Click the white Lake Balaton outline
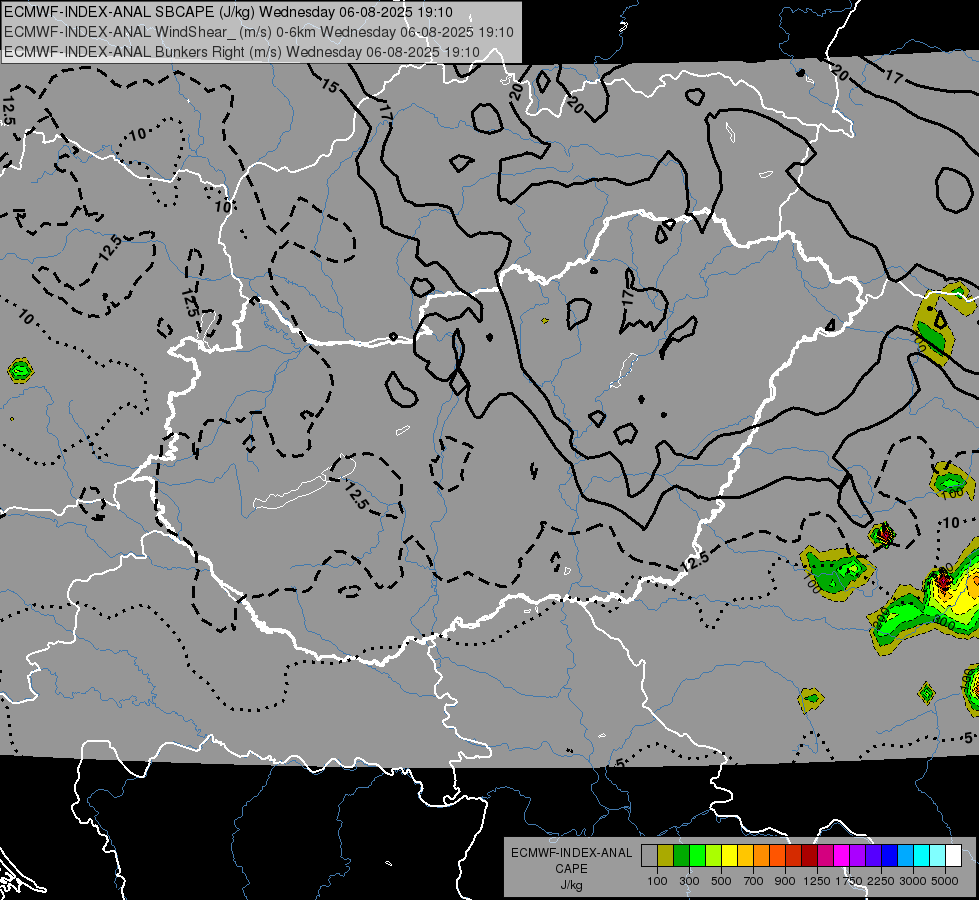This screenshot has width=979, height=900. point(305,482)
